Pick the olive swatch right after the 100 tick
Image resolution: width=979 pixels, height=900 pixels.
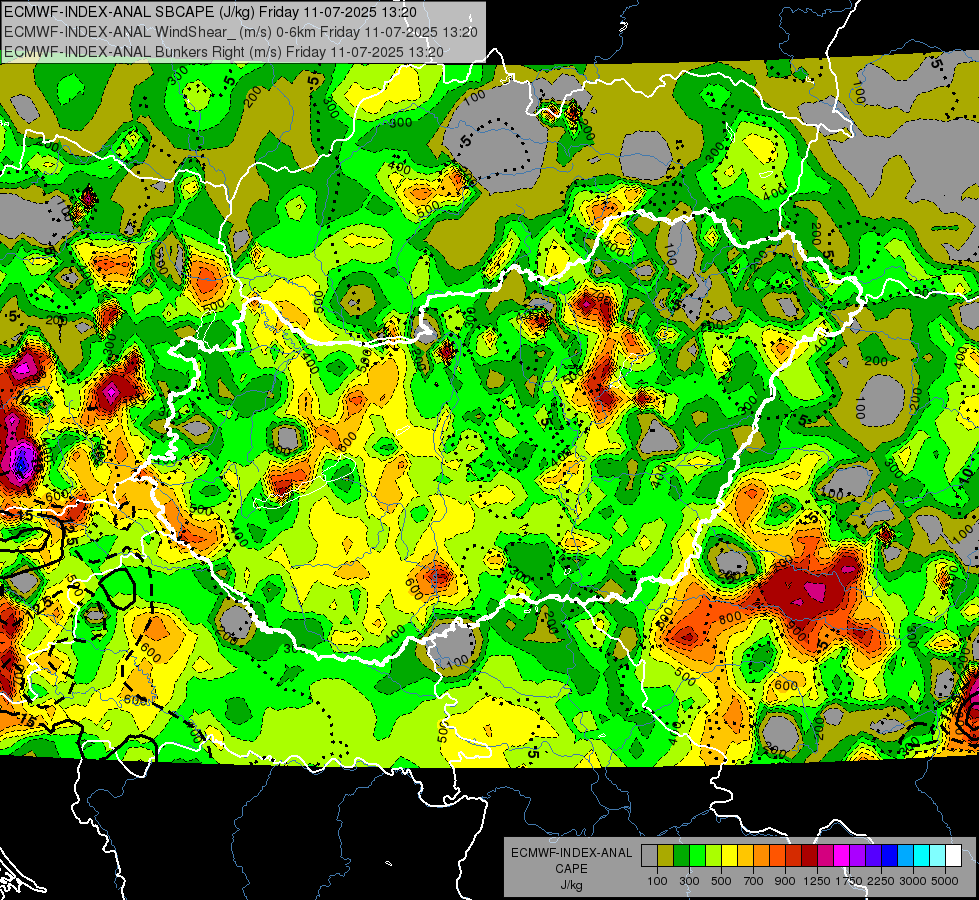click(x=666, y=855)
